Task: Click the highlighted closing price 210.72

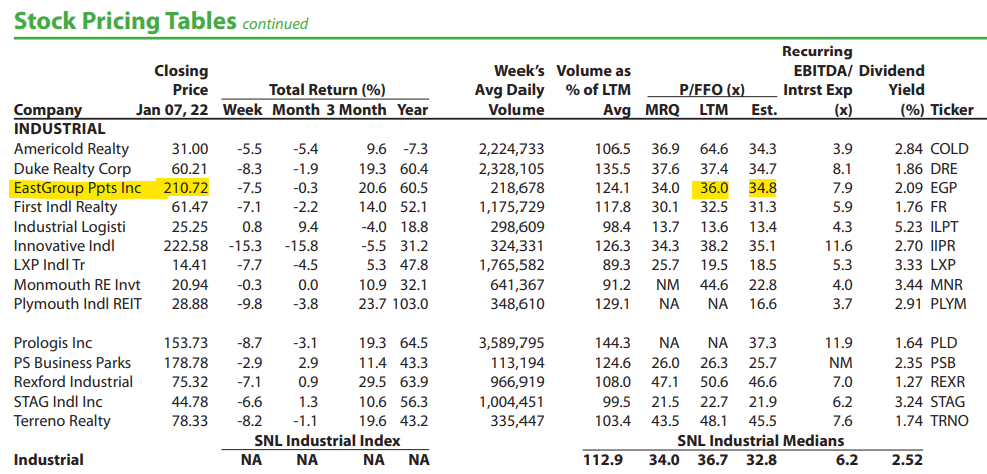Action: point(186,188)
